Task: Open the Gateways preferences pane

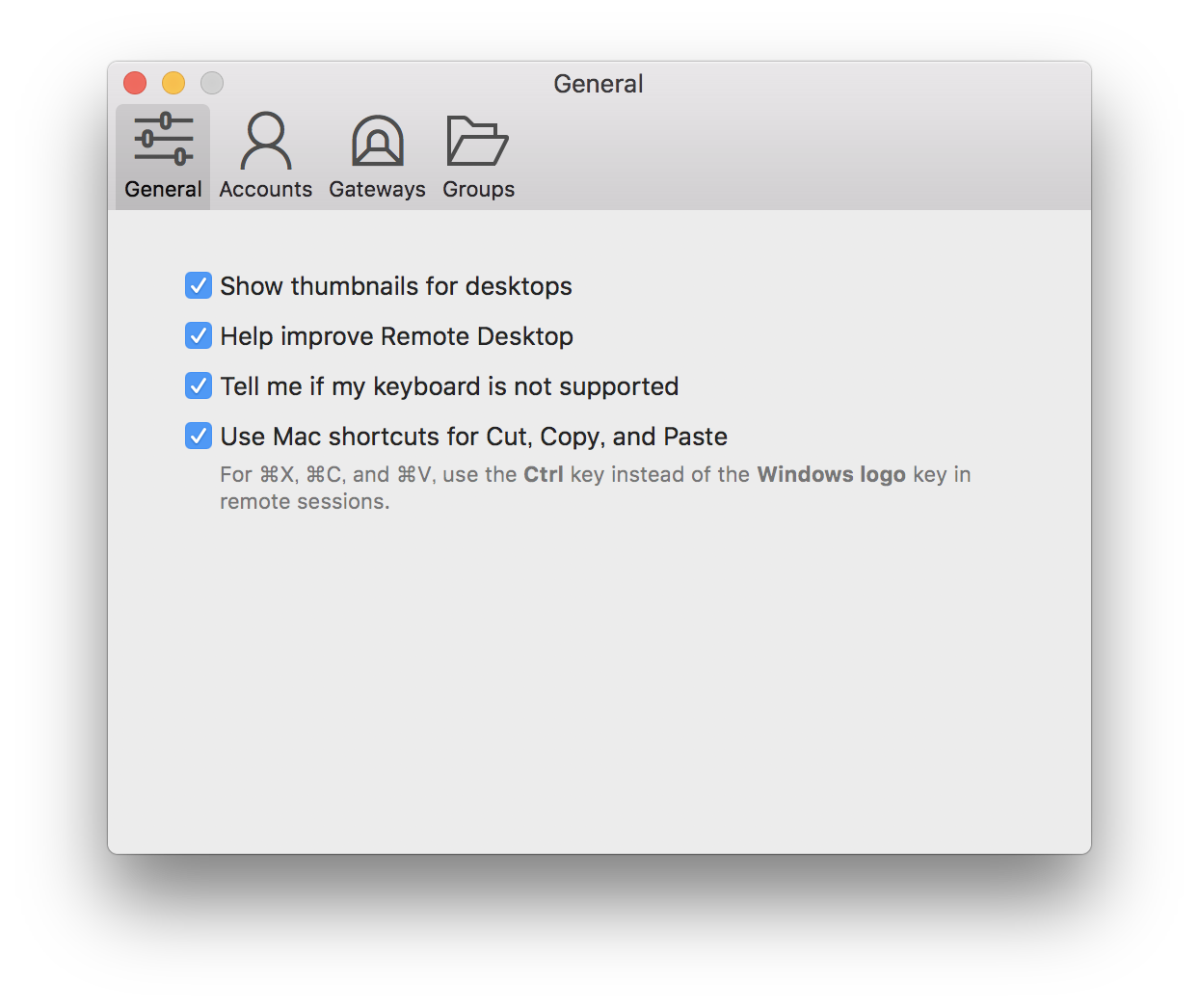Action: click(x=377, y=156)
